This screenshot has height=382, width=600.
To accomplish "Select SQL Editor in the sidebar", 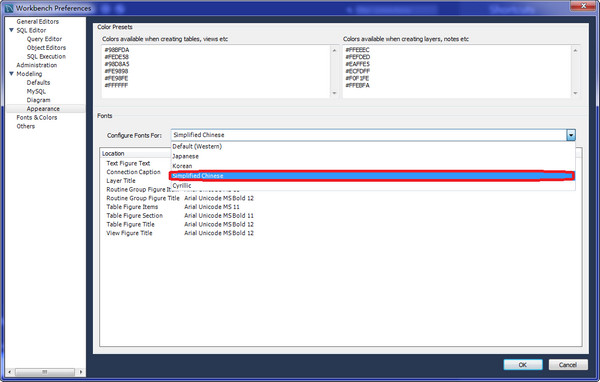I will (31, 30).
